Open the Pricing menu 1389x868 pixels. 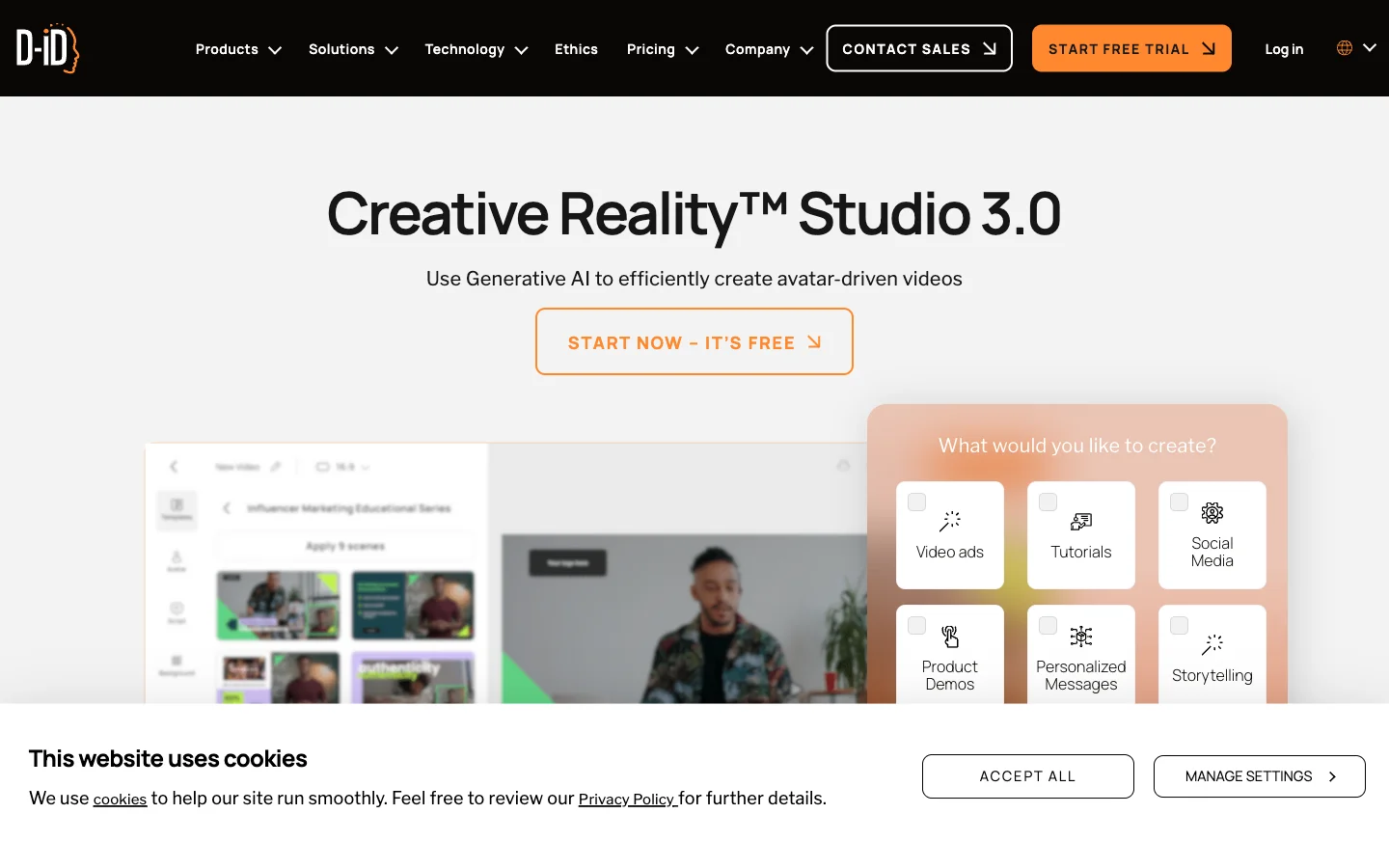click(x=651, y=49)
